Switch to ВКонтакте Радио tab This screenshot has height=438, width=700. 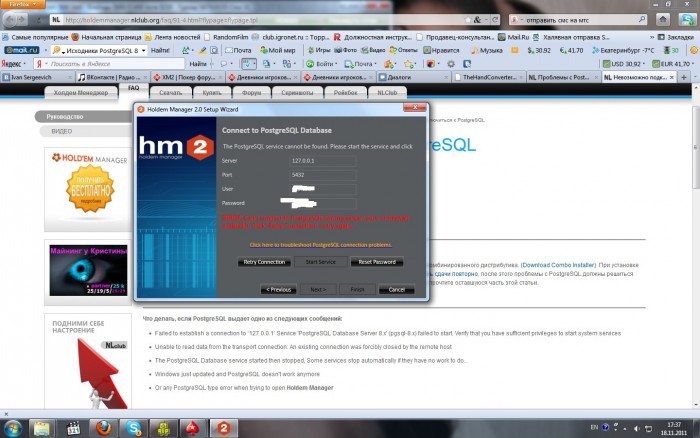pos(112,77)
